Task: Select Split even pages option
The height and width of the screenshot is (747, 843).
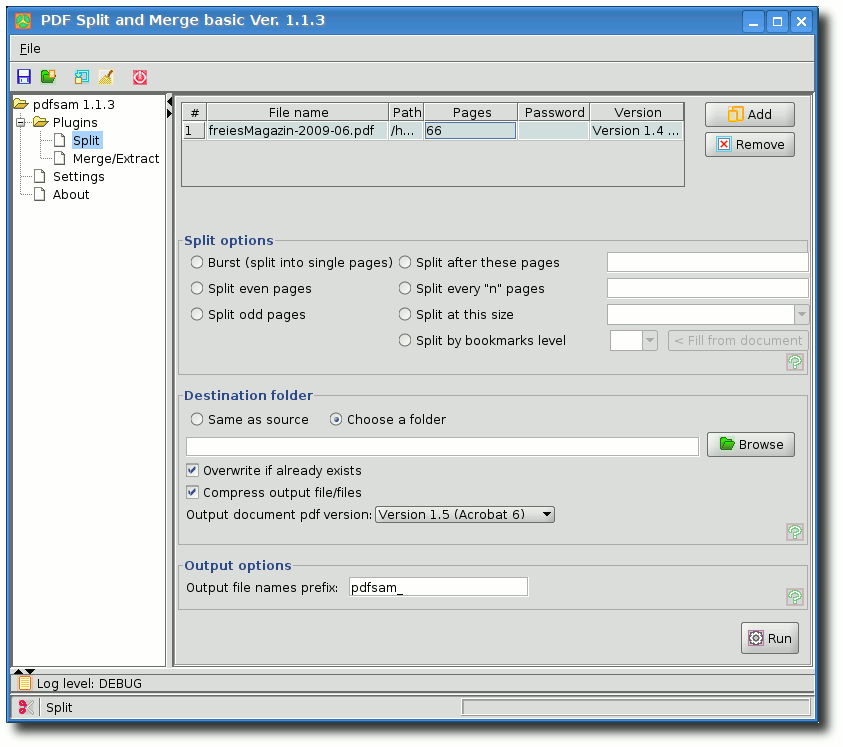Action: (x=197, y=288)
